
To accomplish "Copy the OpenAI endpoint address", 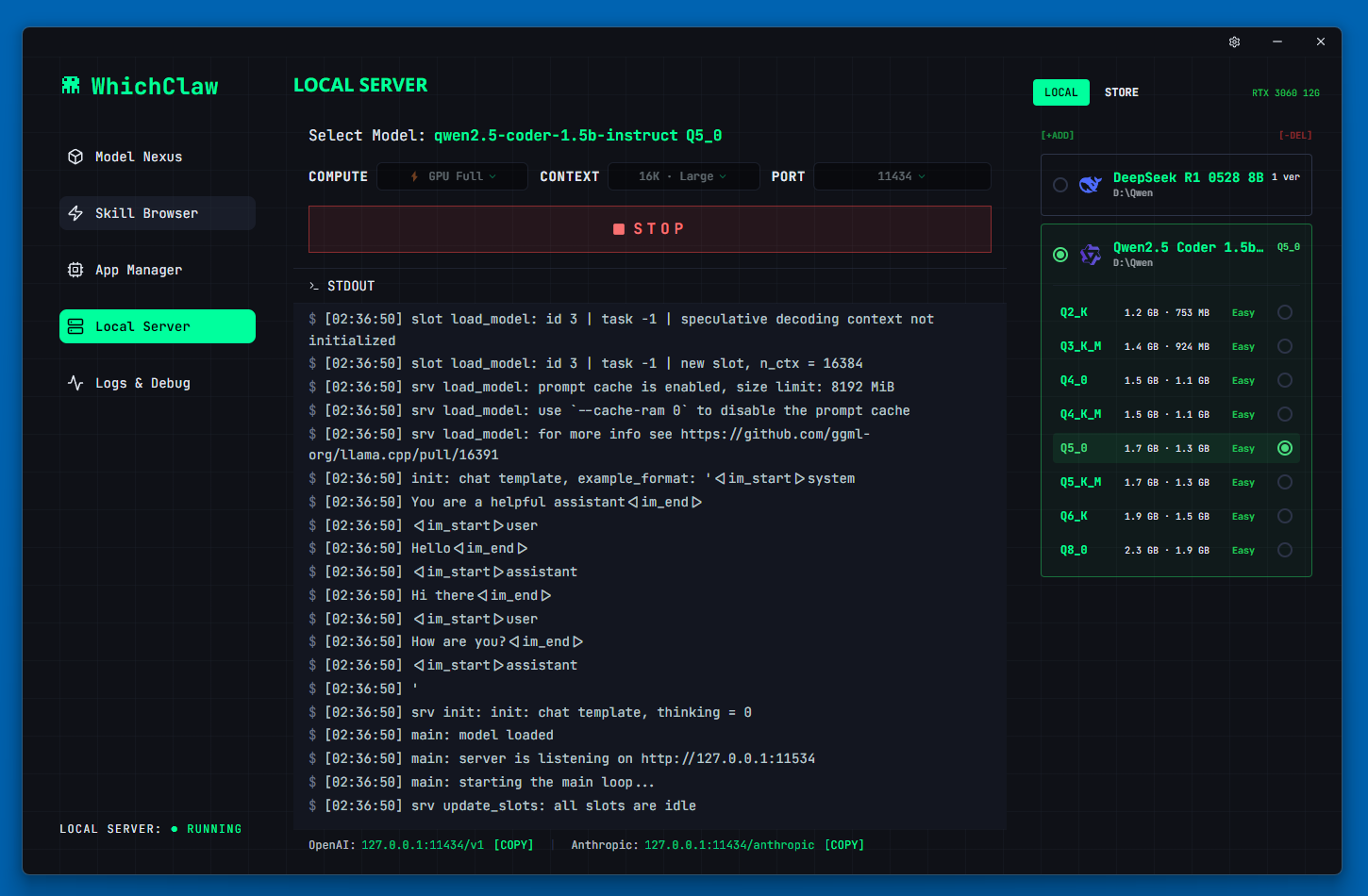I will [x=514, y=844].
